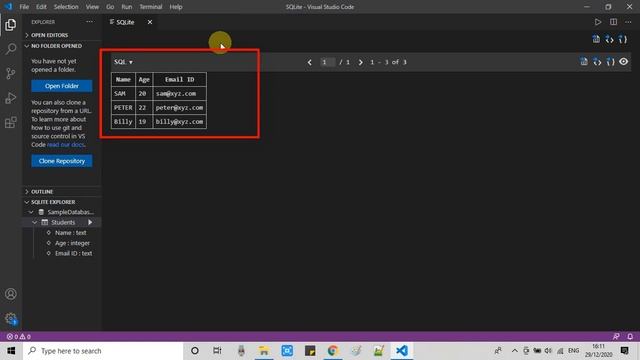Click Show Table play icon beside Students
The image size is (640, 360).
(90, 222)
